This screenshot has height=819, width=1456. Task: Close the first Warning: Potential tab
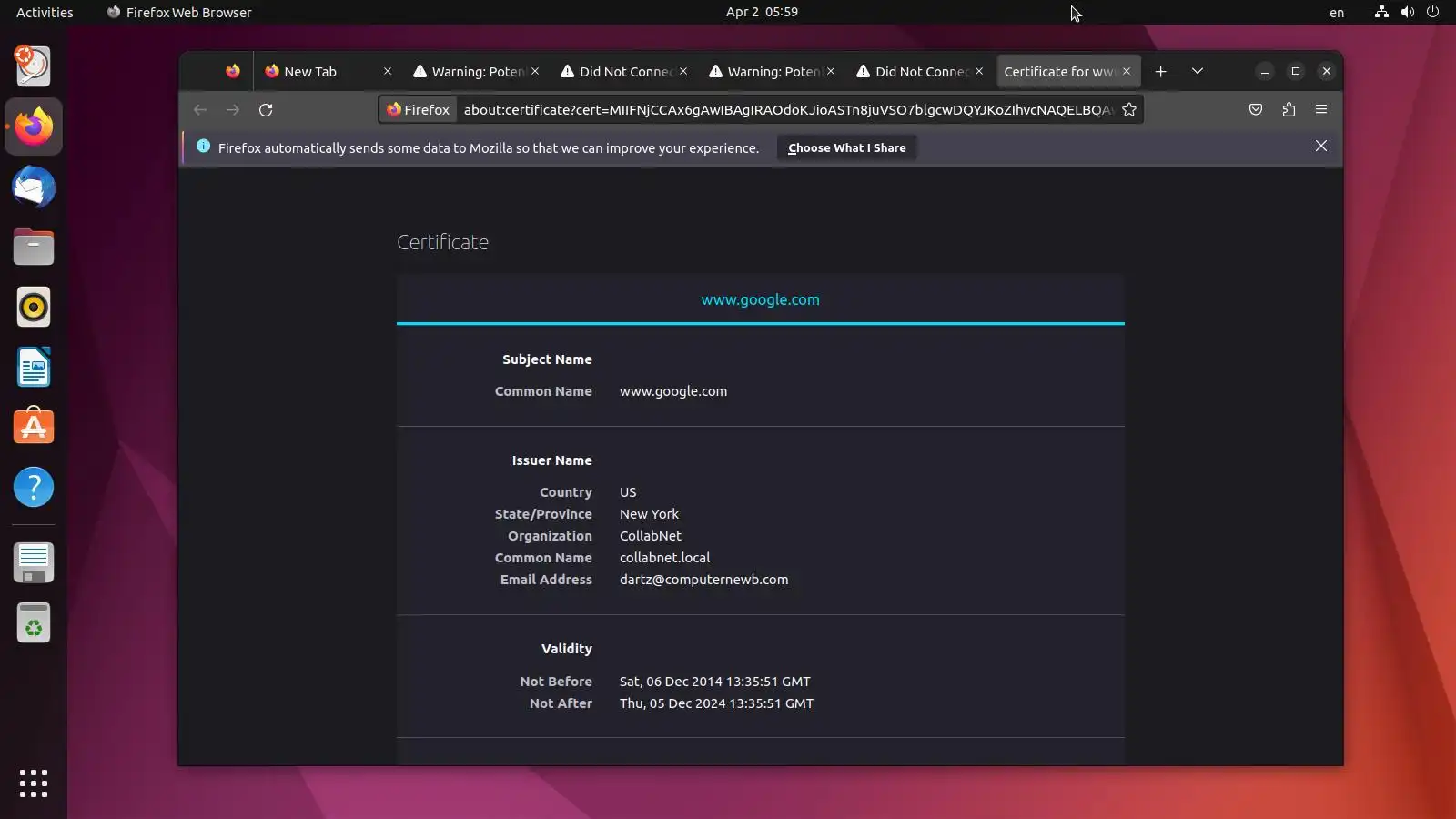535,71
